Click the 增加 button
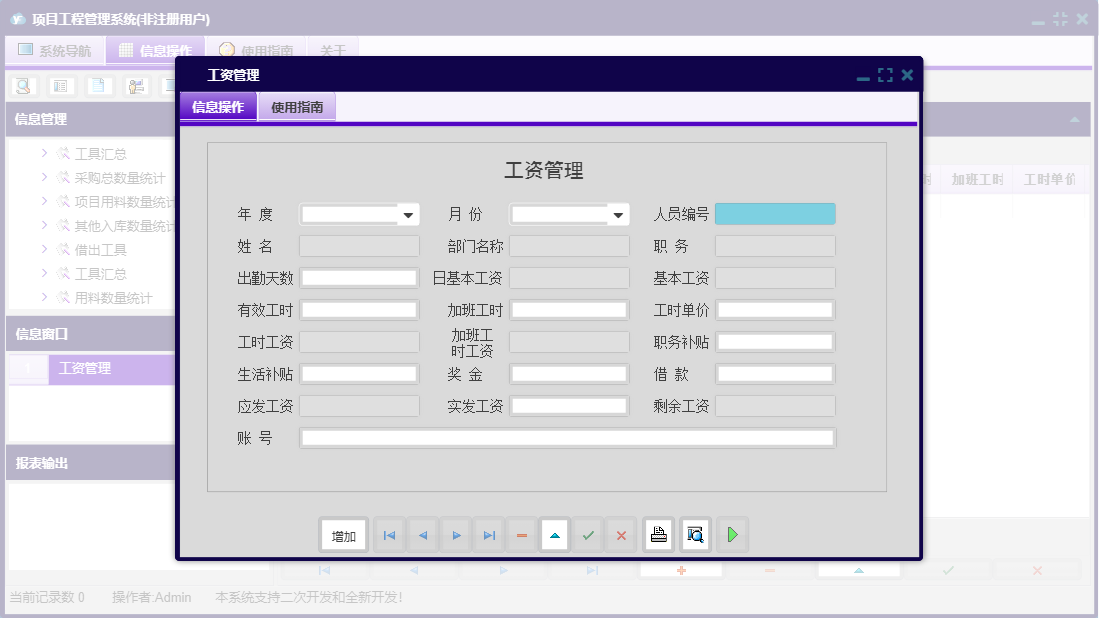This screenshot has width=1099, height=618. (x=343, y=534)
